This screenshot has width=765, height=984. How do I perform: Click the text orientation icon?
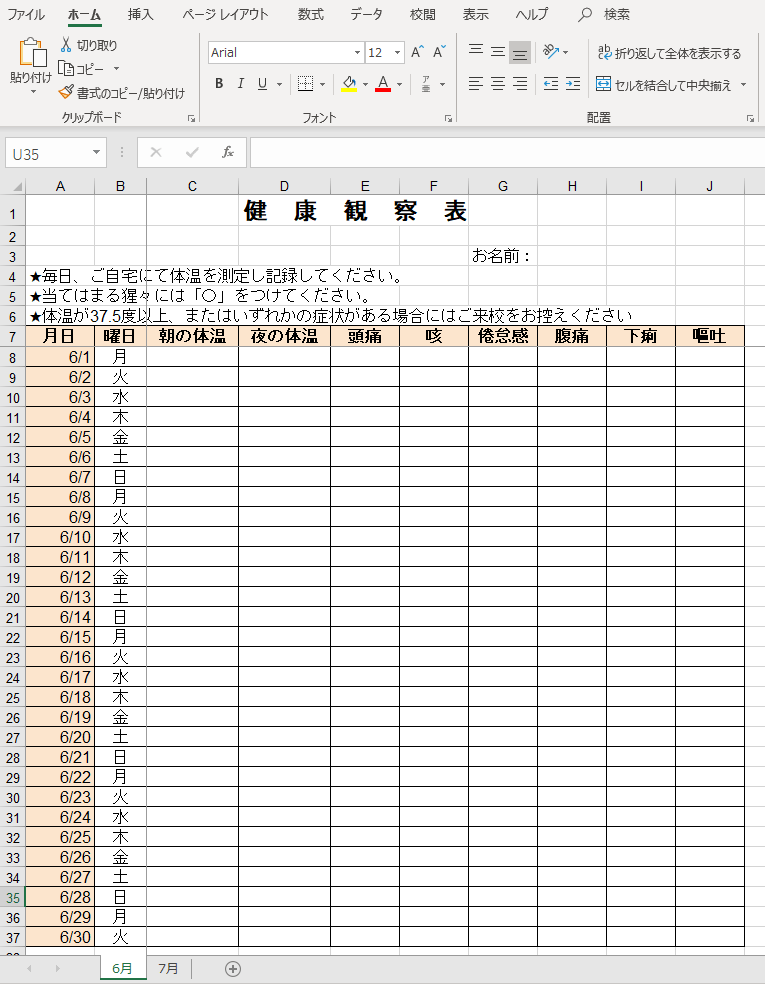point(551,51)
